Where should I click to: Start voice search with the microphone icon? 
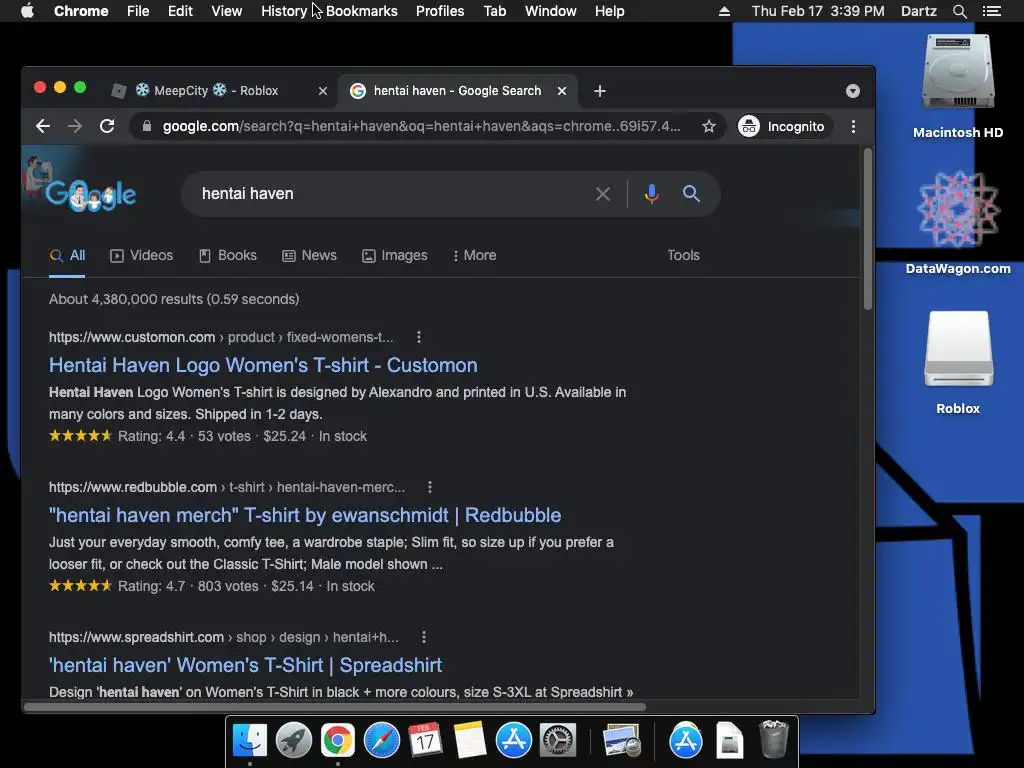coord(651,194)
